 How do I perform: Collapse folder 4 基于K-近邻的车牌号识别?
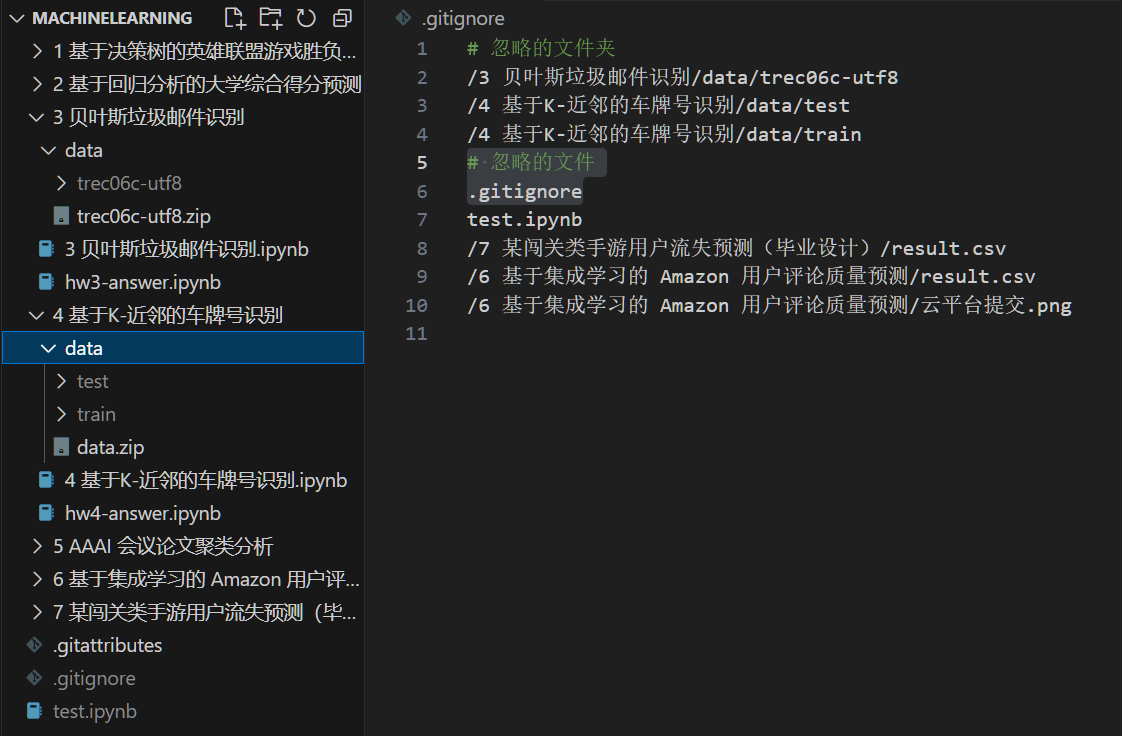click(x=36, y=315)
